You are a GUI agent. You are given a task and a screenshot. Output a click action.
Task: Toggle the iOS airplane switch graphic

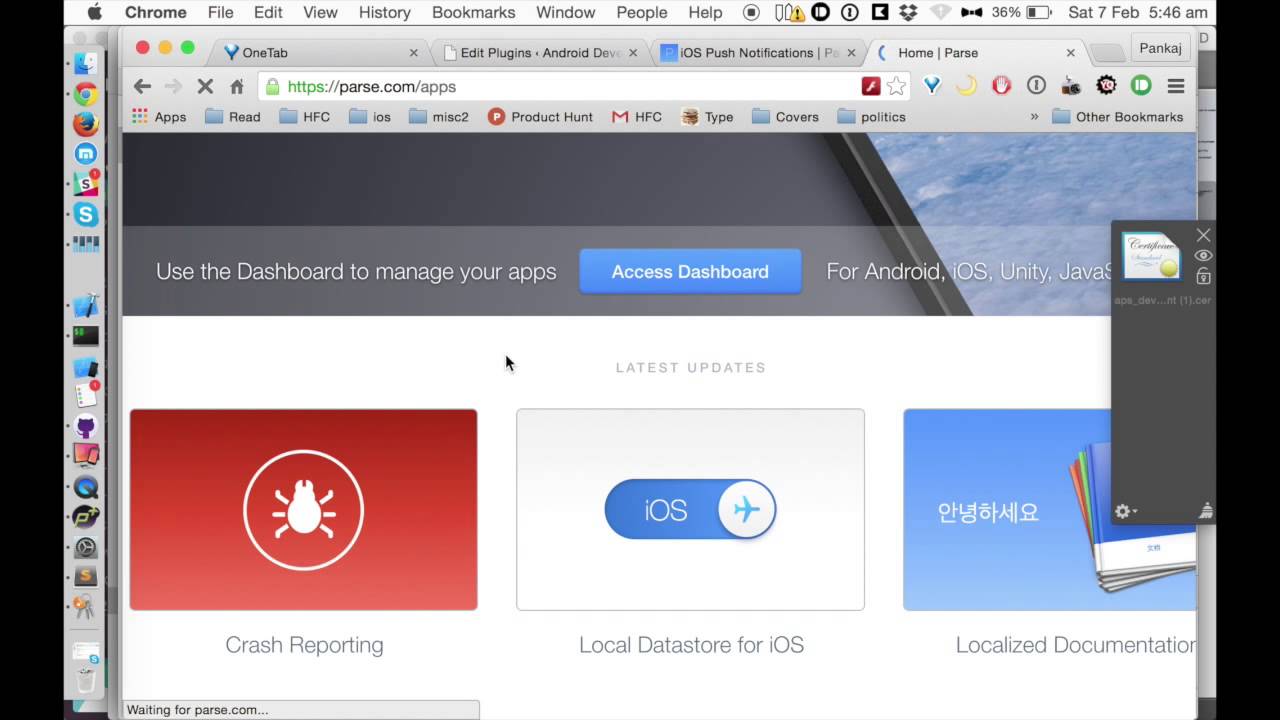click(x=690, y=509)
